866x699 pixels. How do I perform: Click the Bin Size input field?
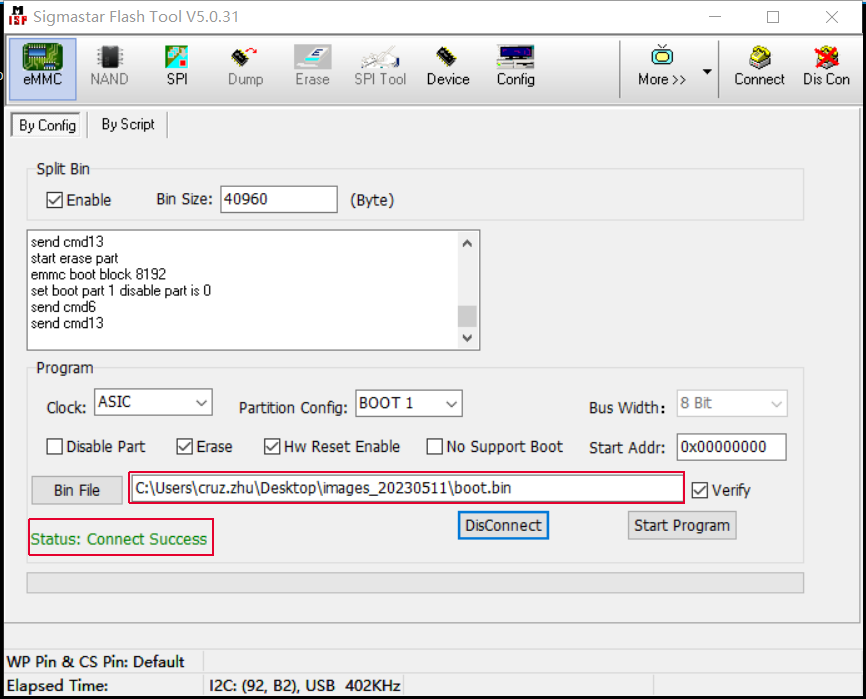click(x=279, y=199)
